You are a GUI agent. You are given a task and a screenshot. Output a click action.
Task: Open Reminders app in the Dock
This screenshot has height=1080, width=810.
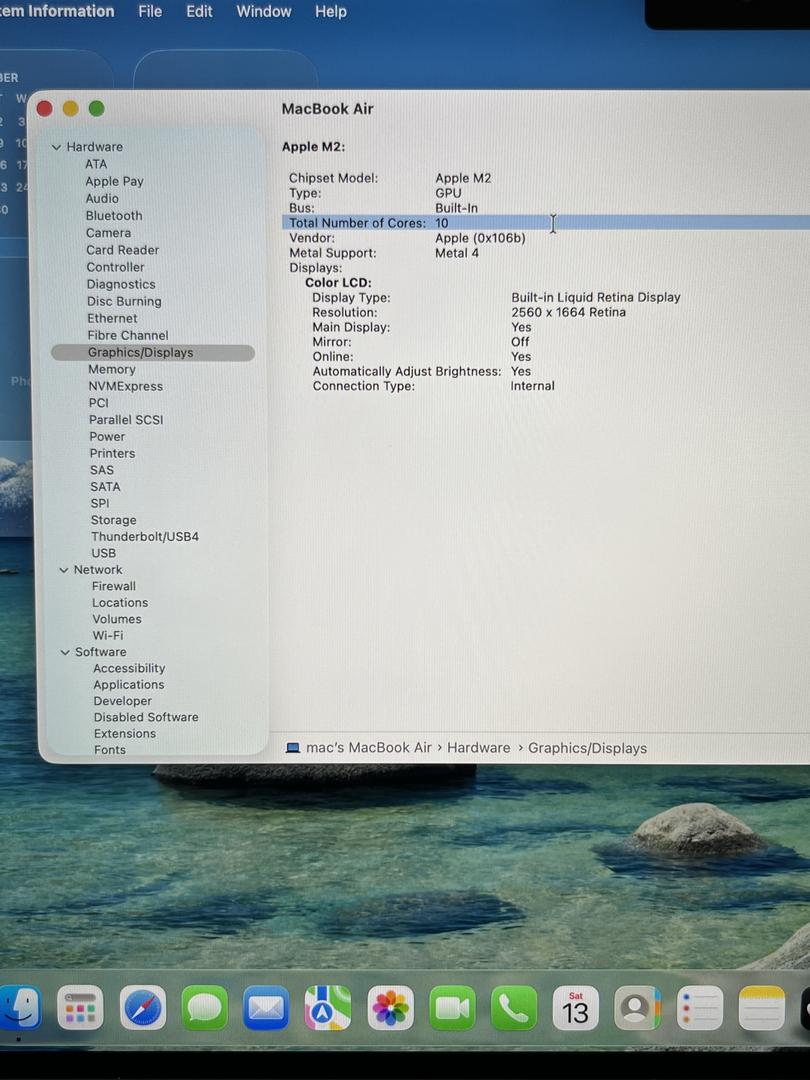tap(700, 1008)
